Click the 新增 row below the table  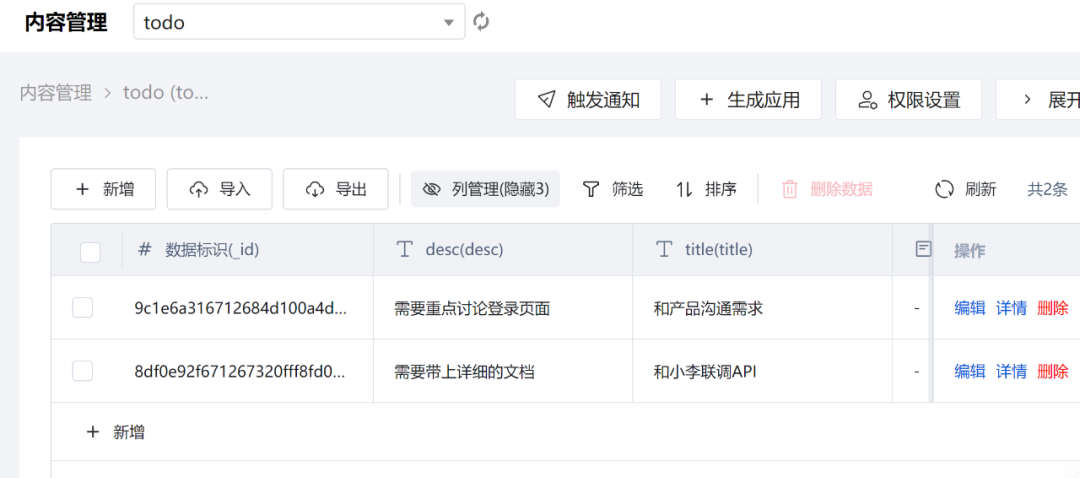click(x=116, y=432)
